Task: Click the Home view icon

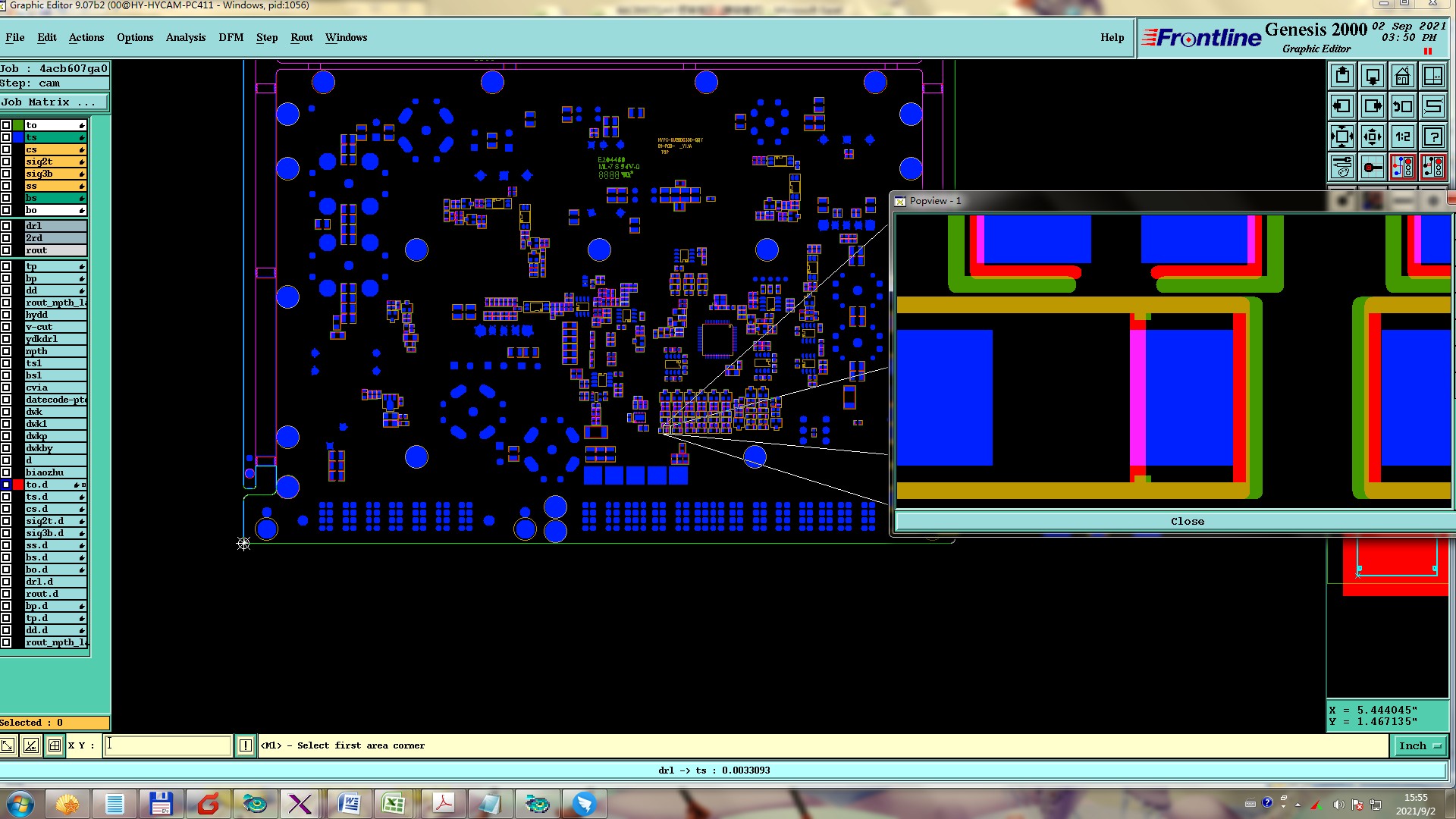Action: [x=1402, y=76]
